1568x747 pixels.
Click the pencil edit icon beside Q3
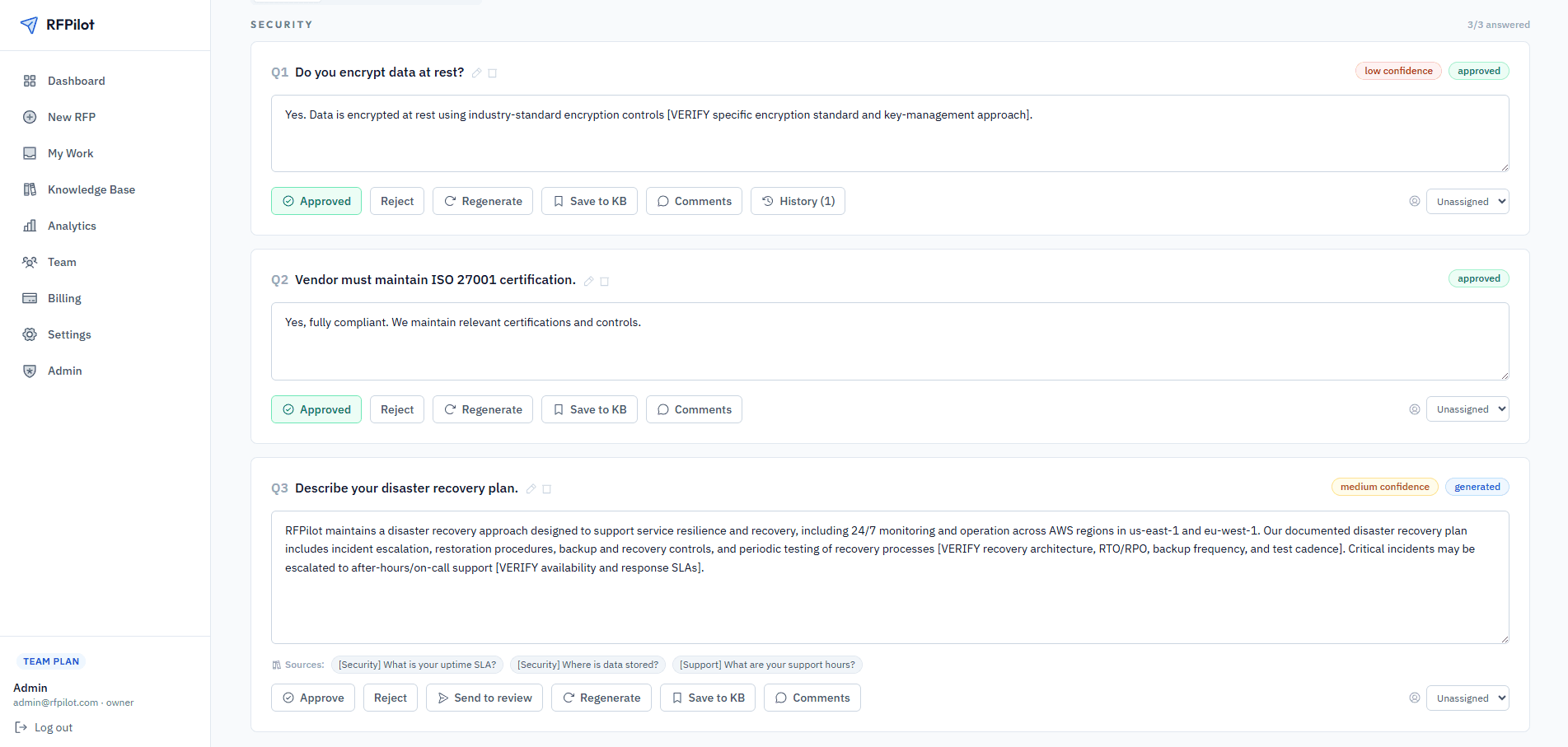531,489
